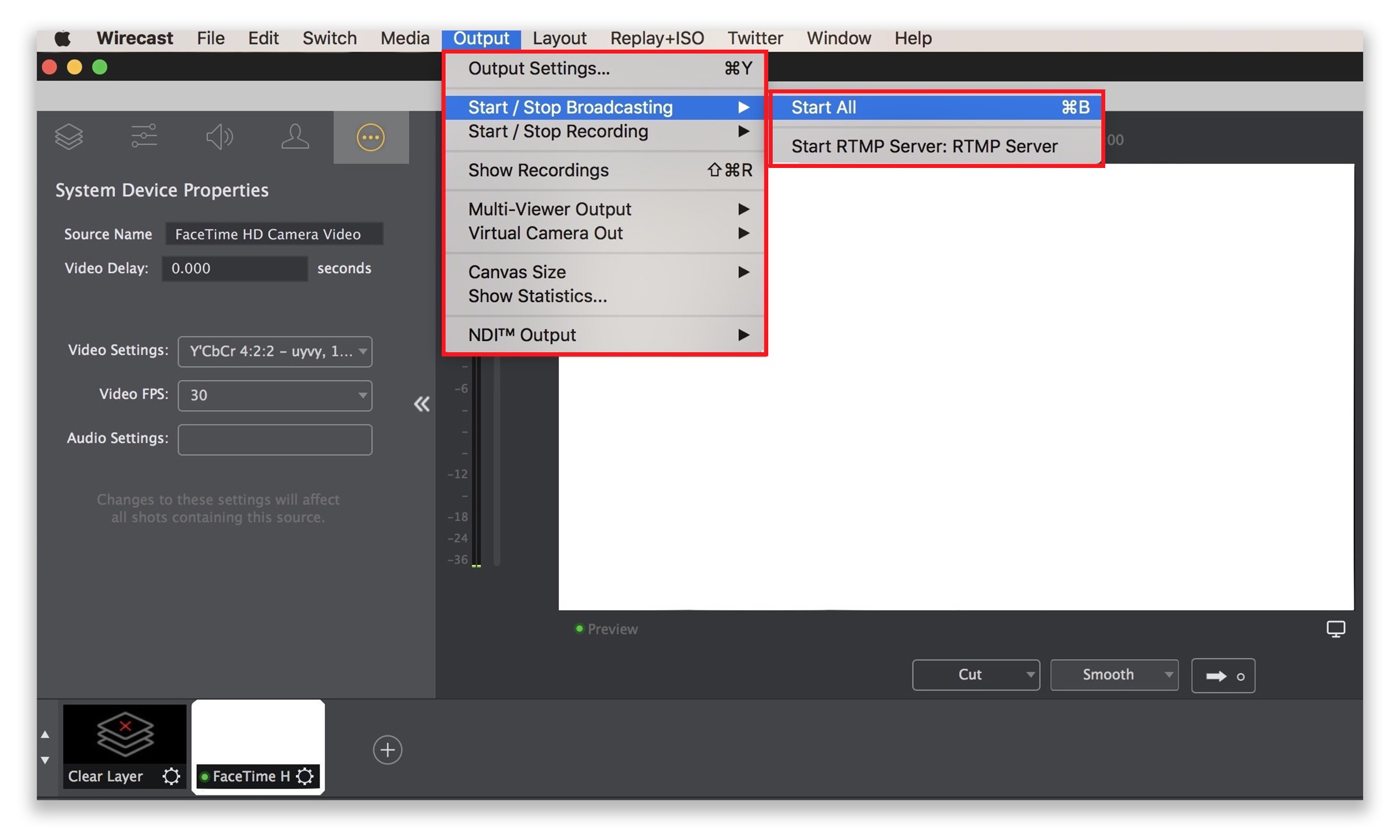Image resolution: width=1400 pixels, height=840 pixels.
Task: Open the Media menu
Action: tap(405, 38)
